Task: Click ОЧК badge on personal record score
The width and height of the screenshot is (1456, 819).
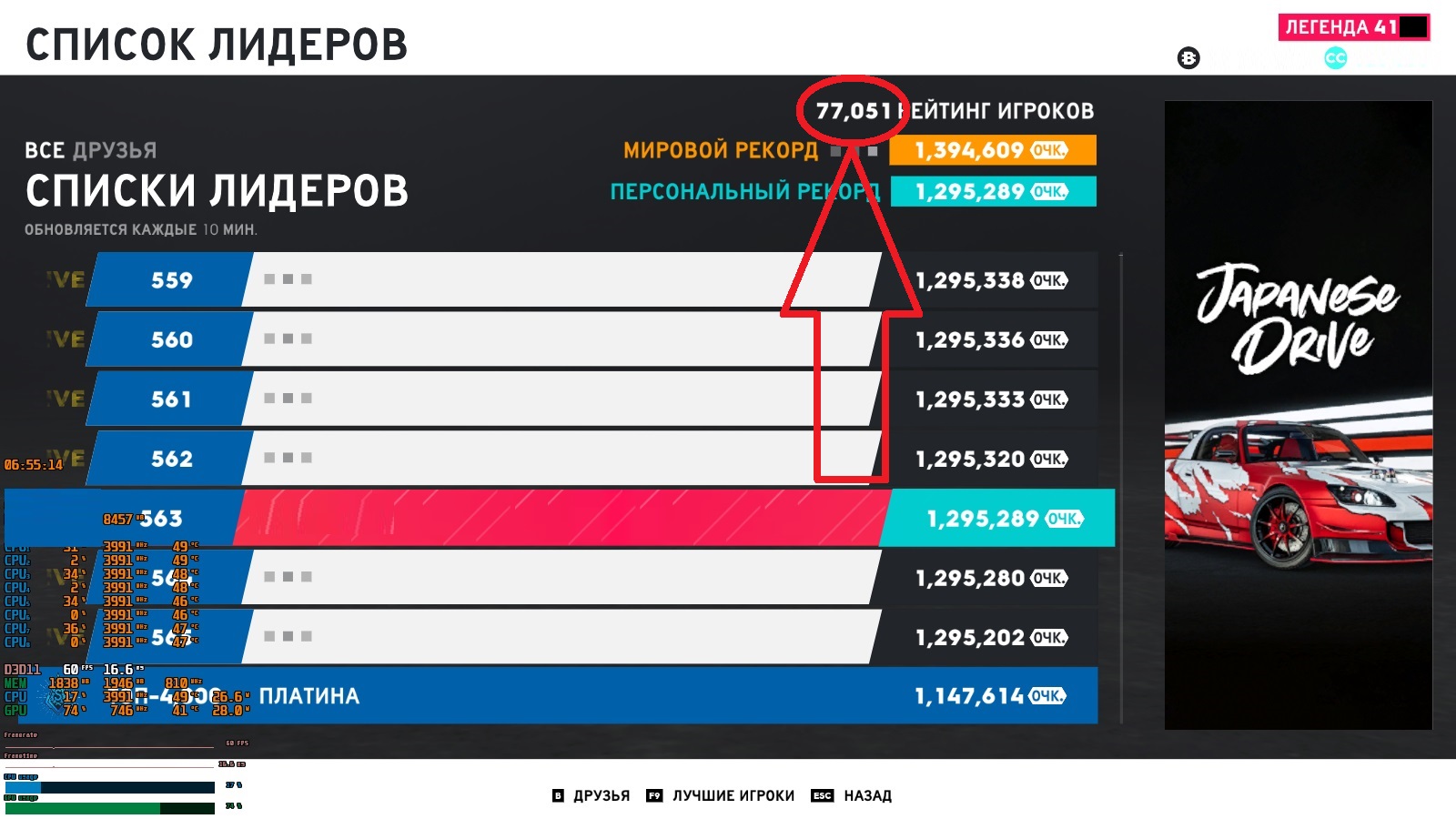Action: [x=1048, y=192]
